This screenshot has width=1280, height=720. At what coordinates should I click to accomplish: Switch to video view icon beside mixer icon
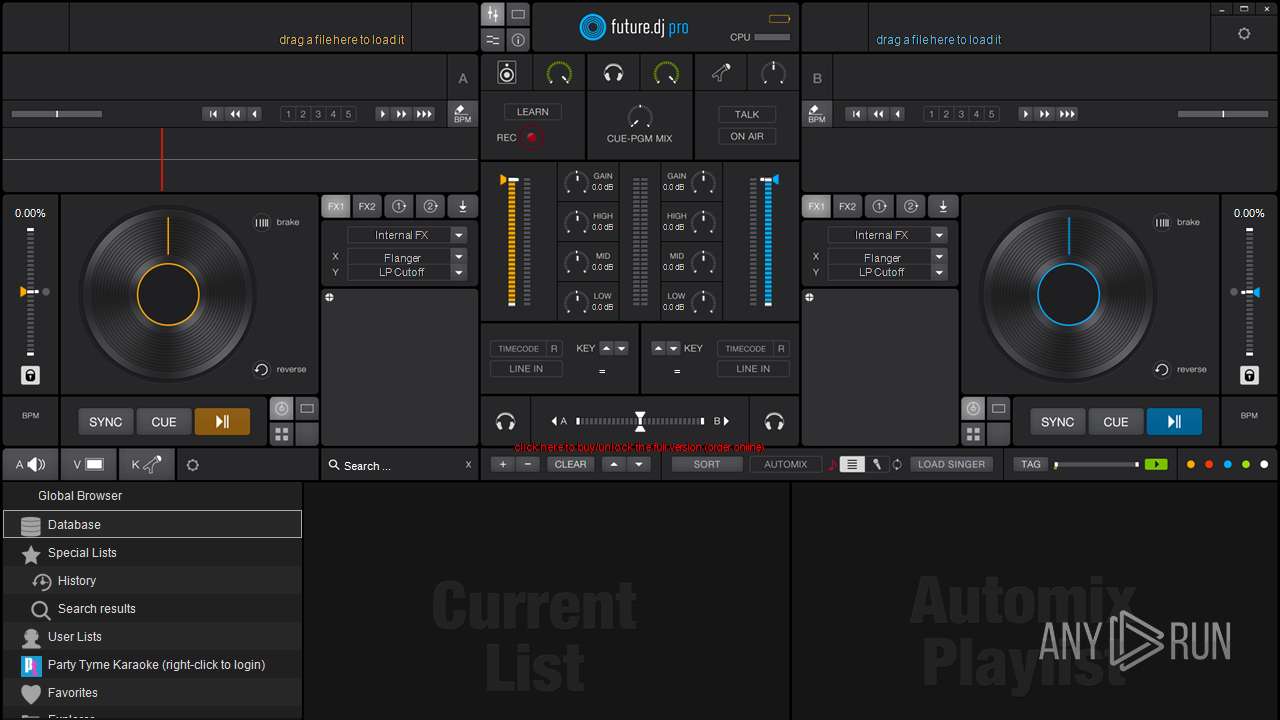[x=518, y=14]
